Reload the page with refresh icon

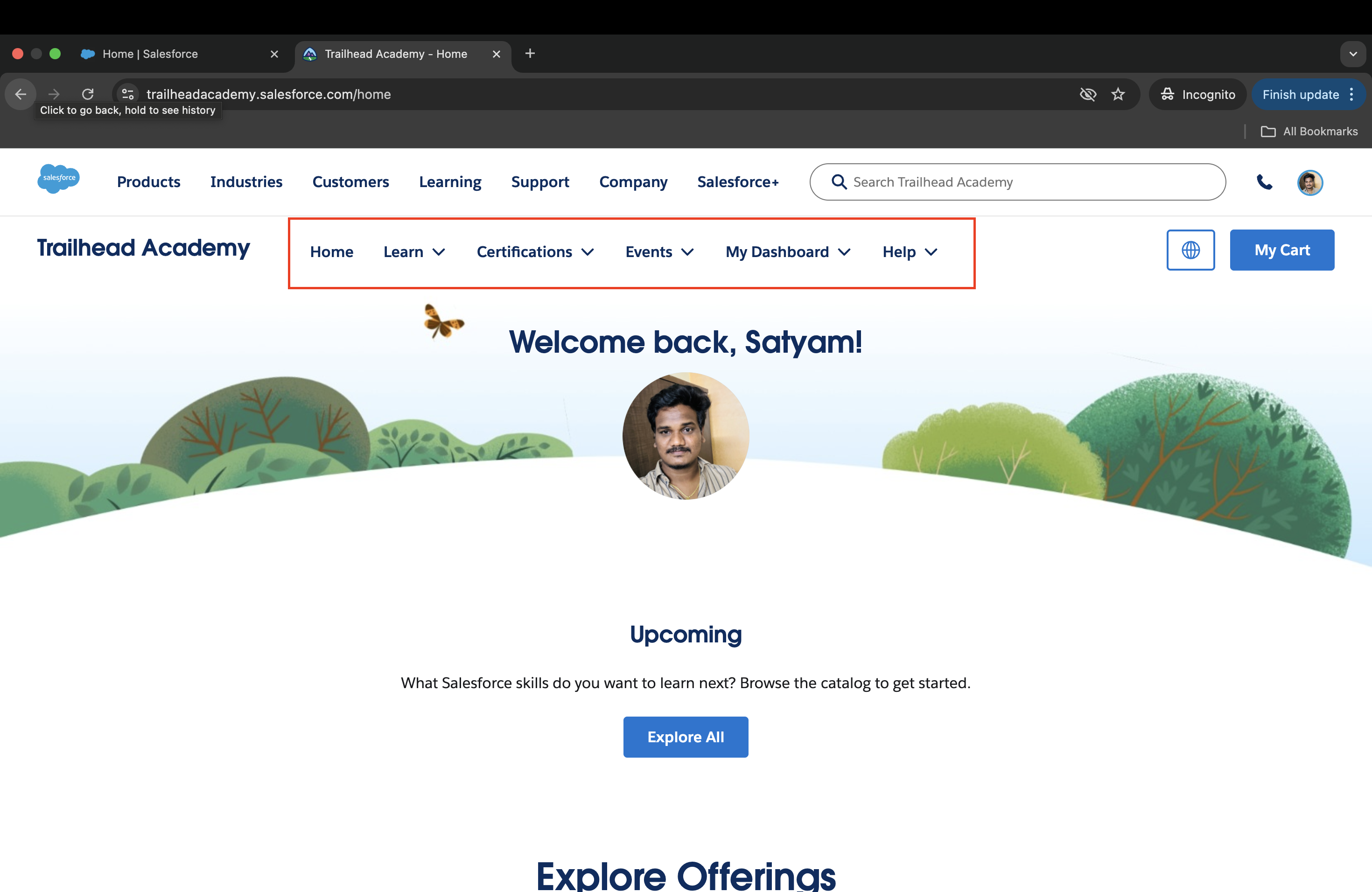point(88,94)
